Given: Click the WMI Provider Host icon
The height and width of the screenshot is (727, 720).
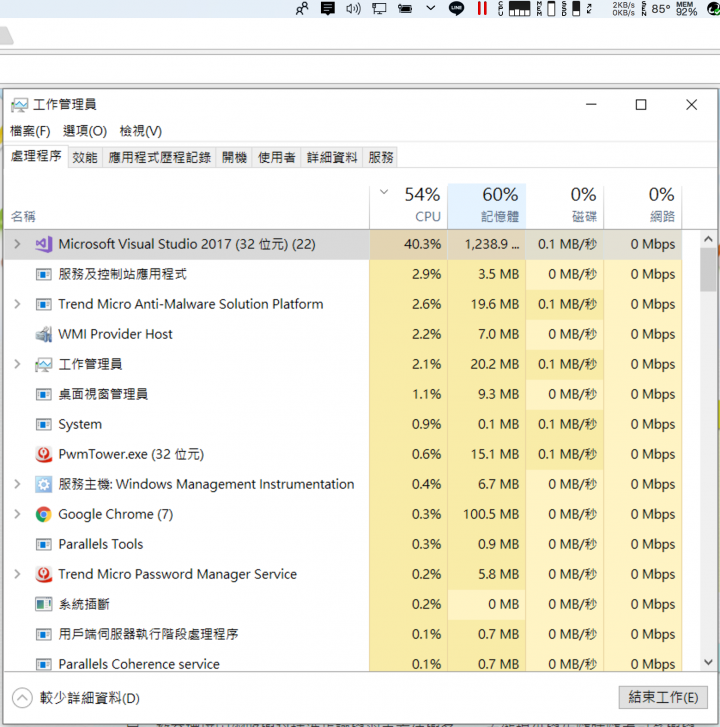Looking at the screenshot, I should click(x=44, y=334).
